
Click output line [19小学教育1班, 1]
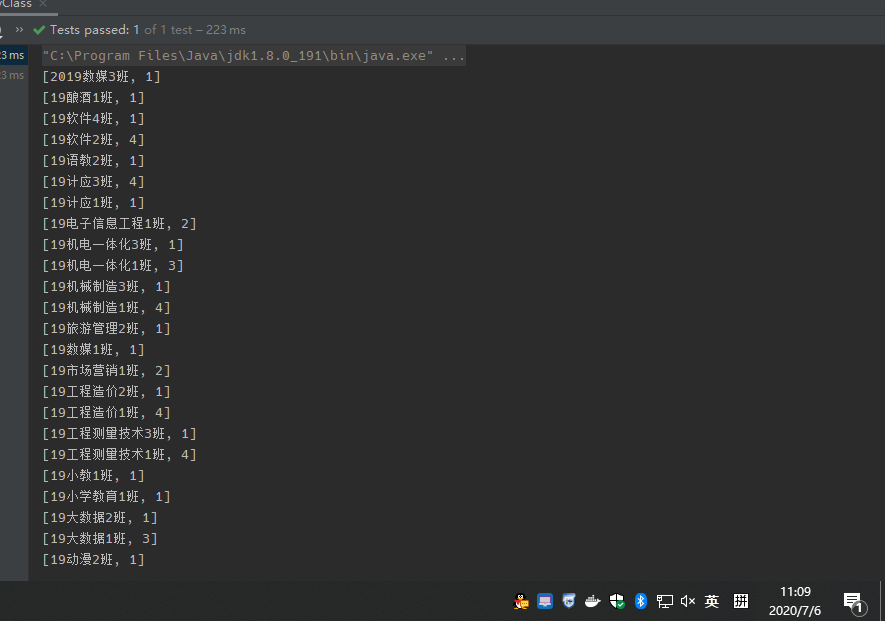pyautogui.click(x=107, y=497)
